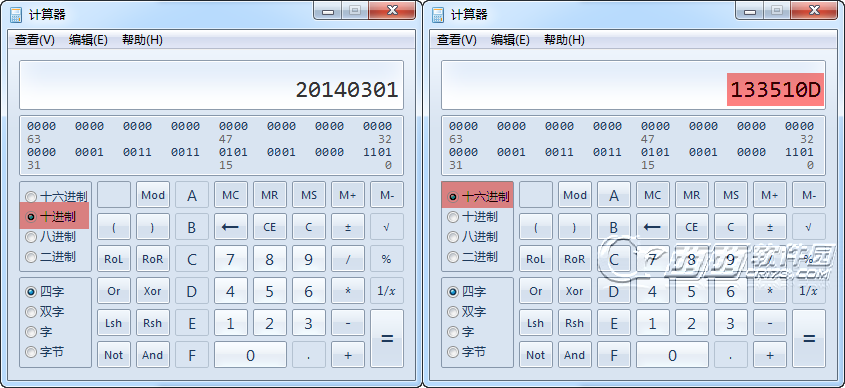Click Not button in left calculator
This screenshot has width=845, height=388.
pyautogui.click(x=114, y=355)
